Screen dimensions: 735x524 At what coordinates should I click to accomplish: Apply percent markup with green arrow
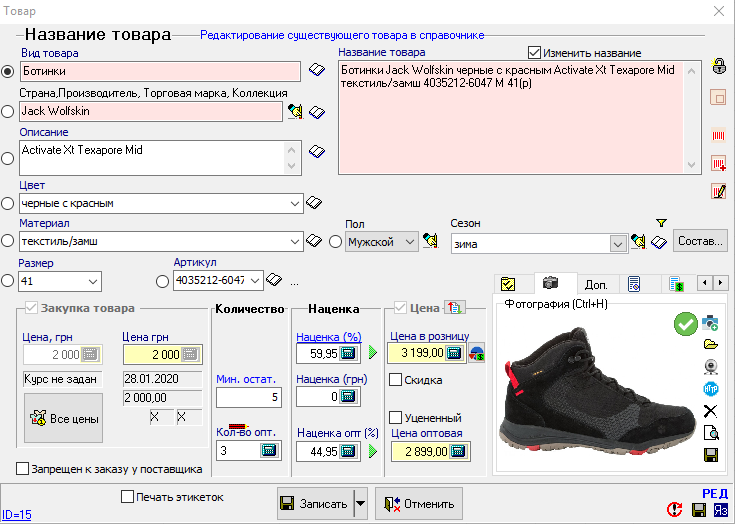373,352
